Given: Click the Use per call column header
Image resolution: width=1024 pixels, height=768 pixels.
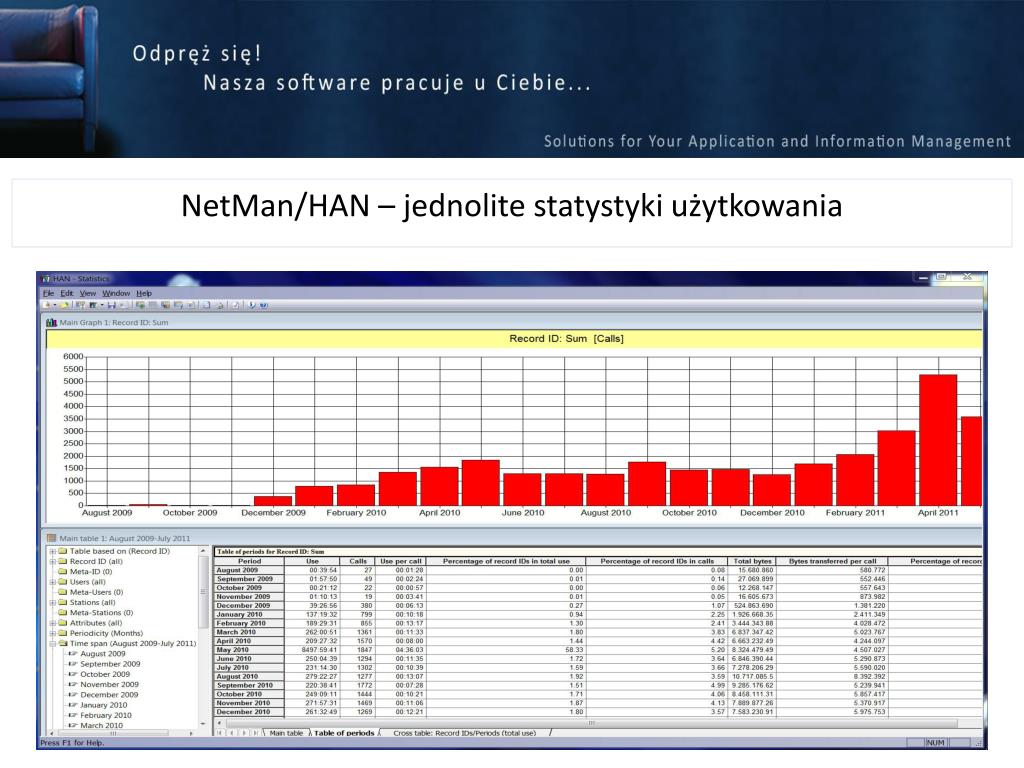Looking at the screenshot, I should (400, 561).
